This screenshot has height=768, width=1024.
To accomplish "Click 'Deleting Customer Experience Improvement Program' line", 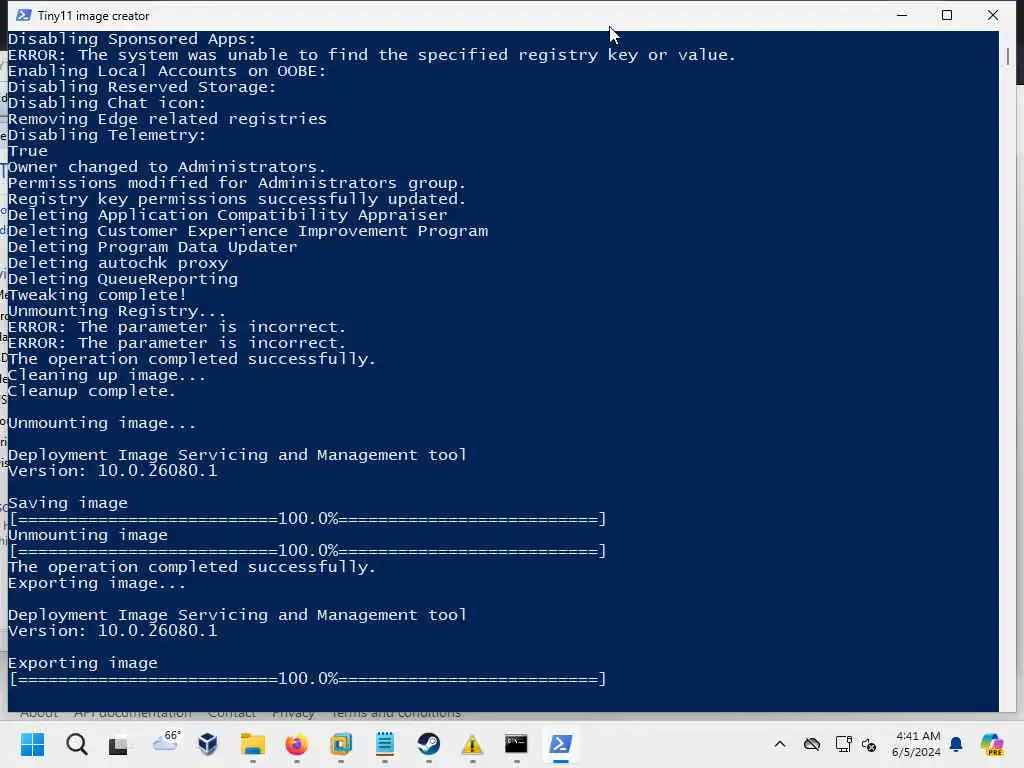I will point(248,231).
